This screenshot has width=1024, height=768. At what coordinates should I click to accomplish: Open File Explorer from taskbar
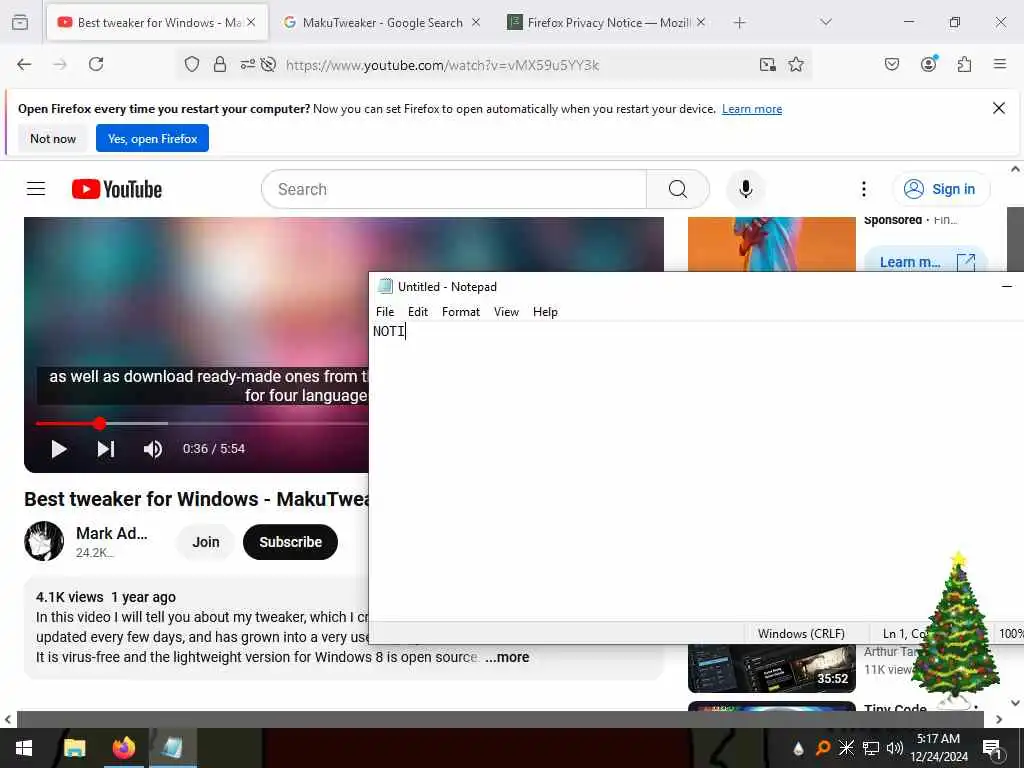[74, 748]
